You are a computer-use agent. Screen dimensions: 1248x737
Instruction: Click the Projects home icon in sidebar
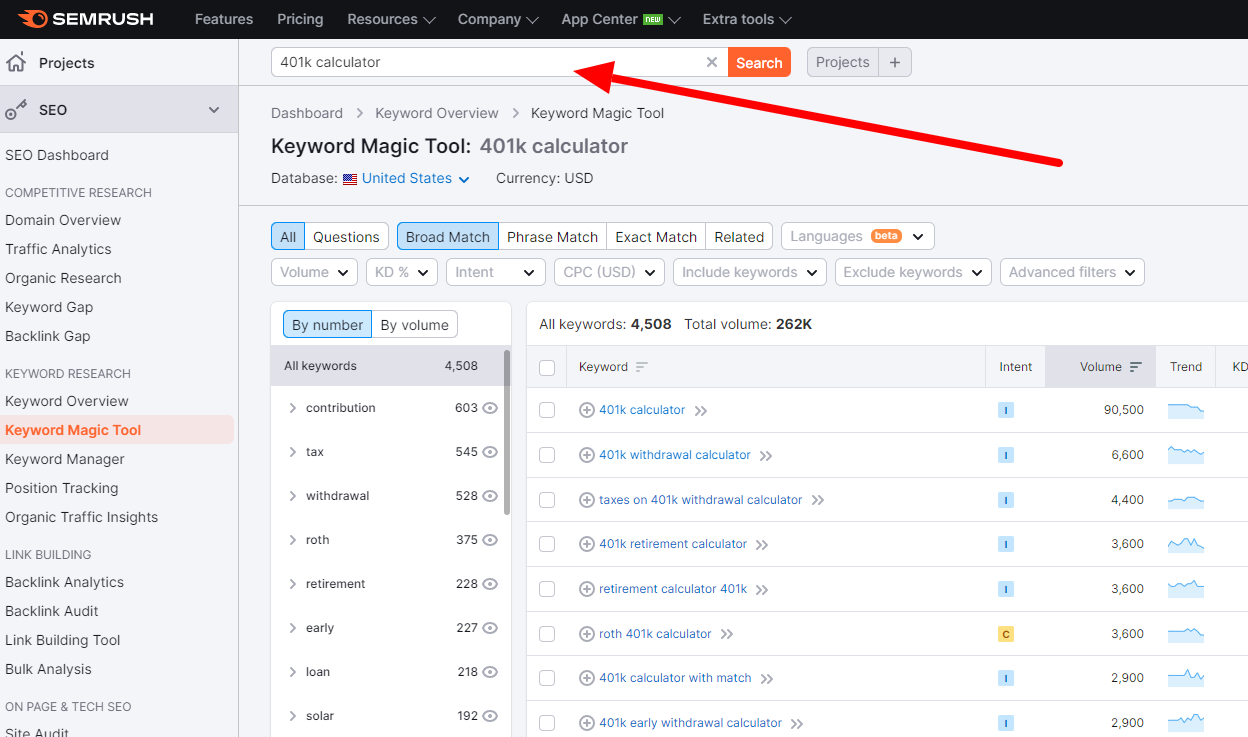coord(16,63)
